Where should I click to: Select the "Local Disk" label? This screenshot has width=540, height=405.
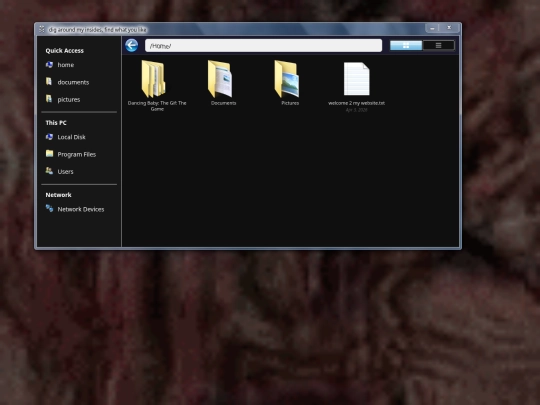[x=71, y=137]
